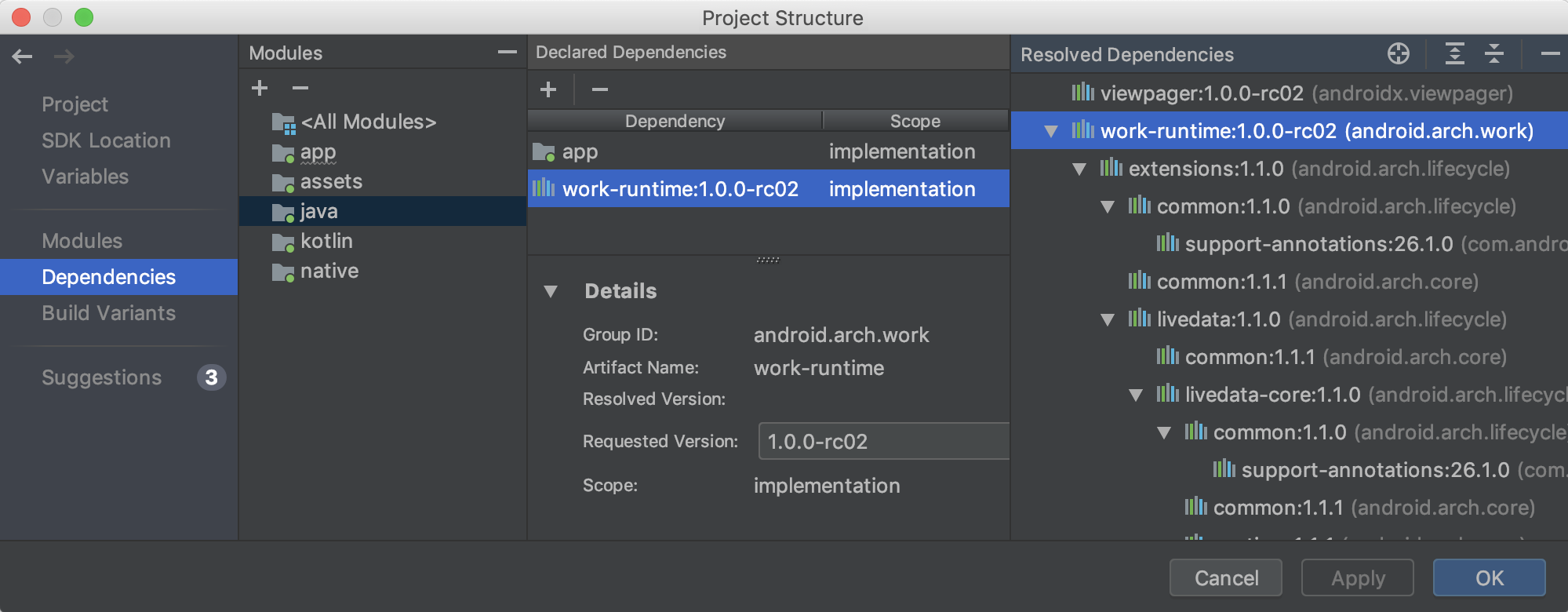
Task: Collapse all resolved dependencies
Action: coord(1494,53)
